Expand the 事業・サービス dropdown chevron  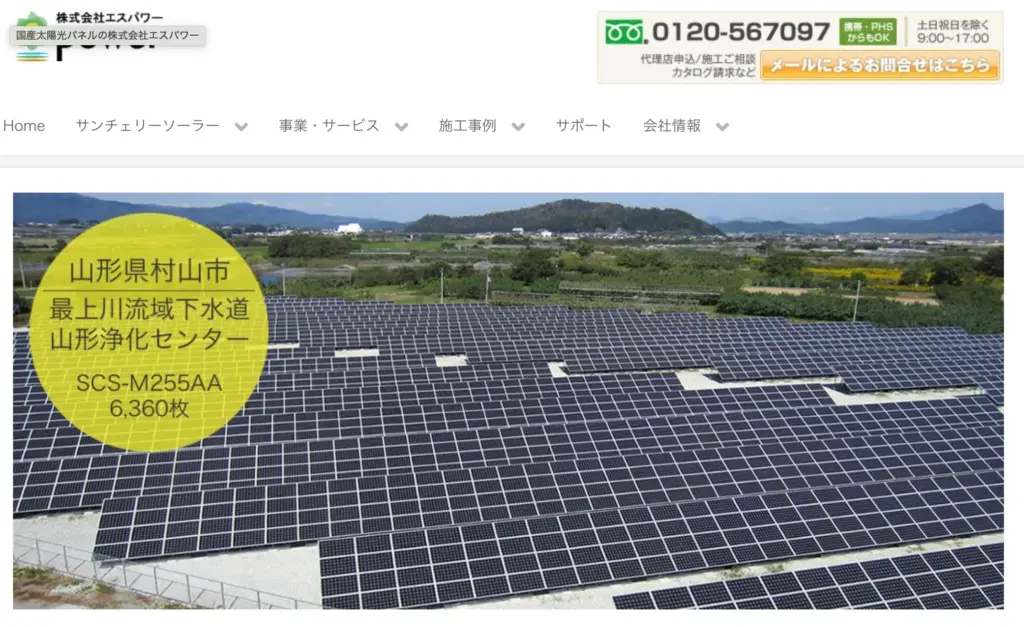tap(402, 127)
